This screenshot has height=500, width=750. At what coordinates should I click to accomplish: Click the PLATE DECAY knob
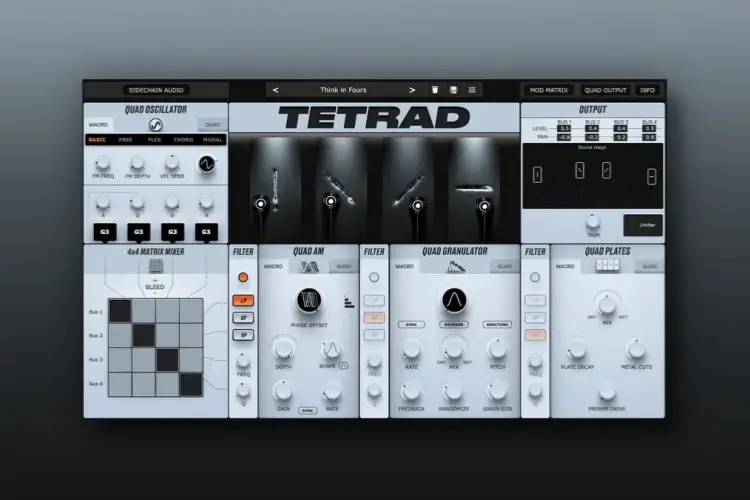pyautogui.click(x=577, y=352)
